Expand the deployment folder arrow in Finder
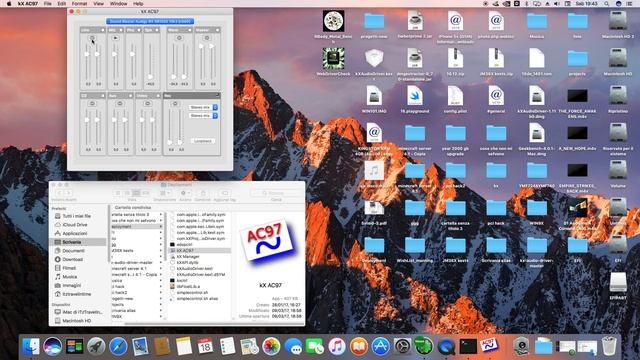 (161, 227)
